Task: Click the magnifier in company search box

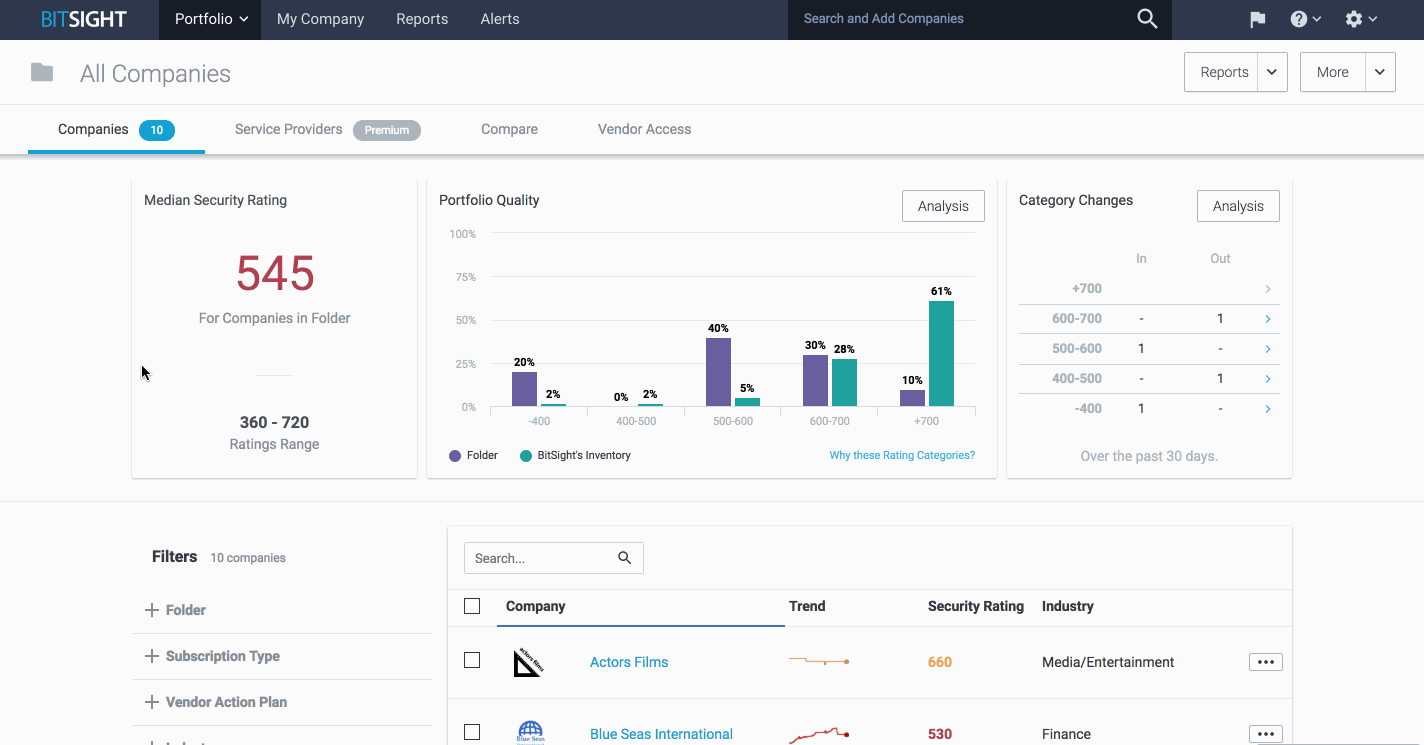Action: tap(625, 558)
